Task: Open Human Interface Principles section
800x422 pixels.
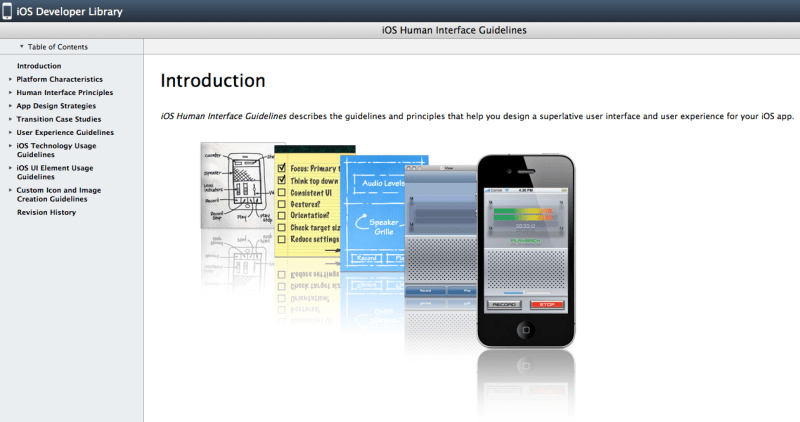Action: pyautogui.click(x=65, y=92)
